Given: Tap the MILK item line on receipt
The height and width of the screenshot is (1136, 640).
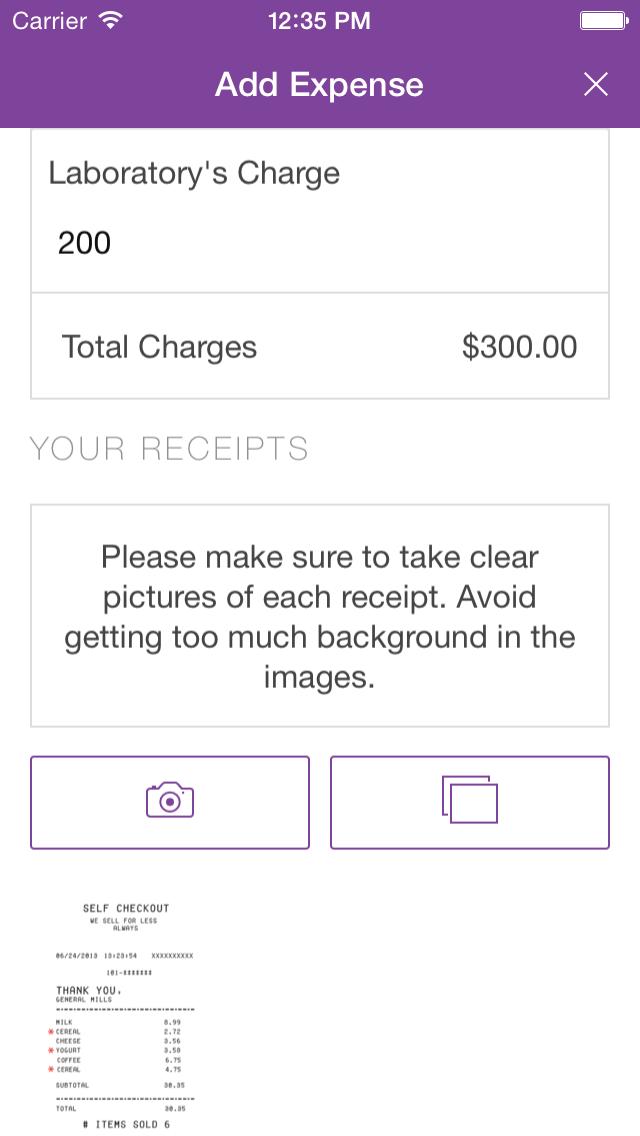Looking at the screenshot, I should 118,1022.
